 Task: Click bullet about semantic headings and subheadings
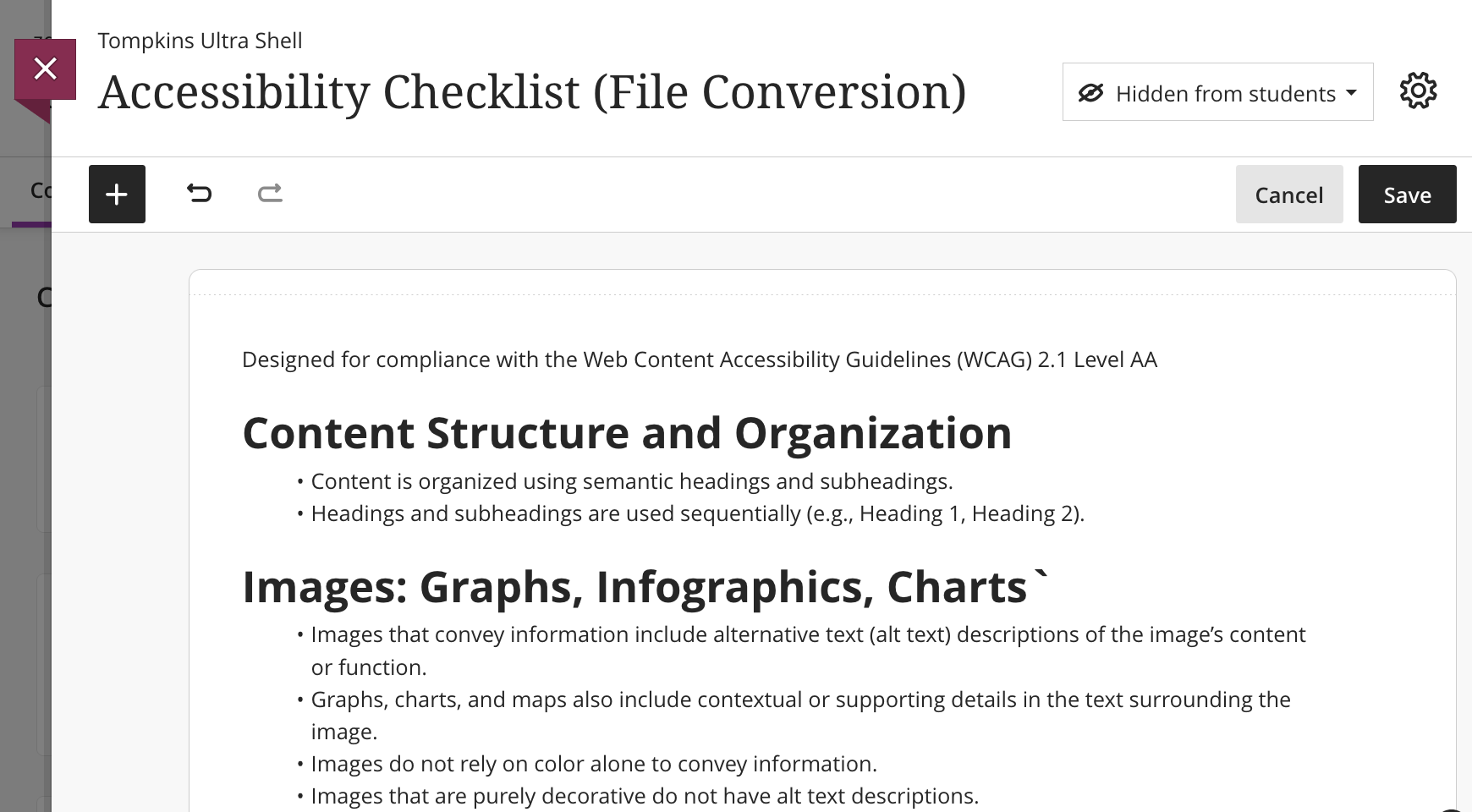[x=632, y=481]
